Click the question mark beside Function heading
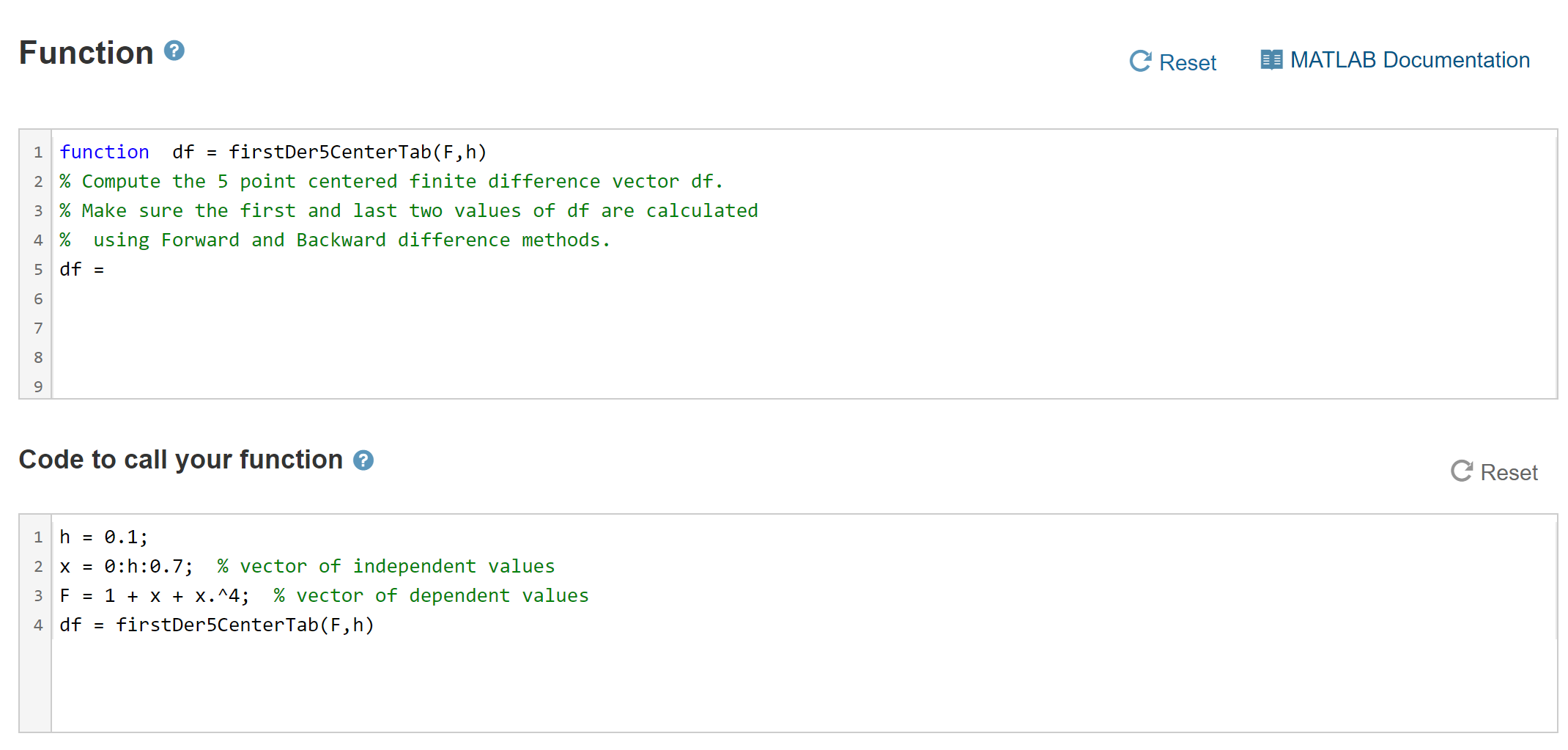The width and height of the screenshot is (1568, 750). (173, 51)
